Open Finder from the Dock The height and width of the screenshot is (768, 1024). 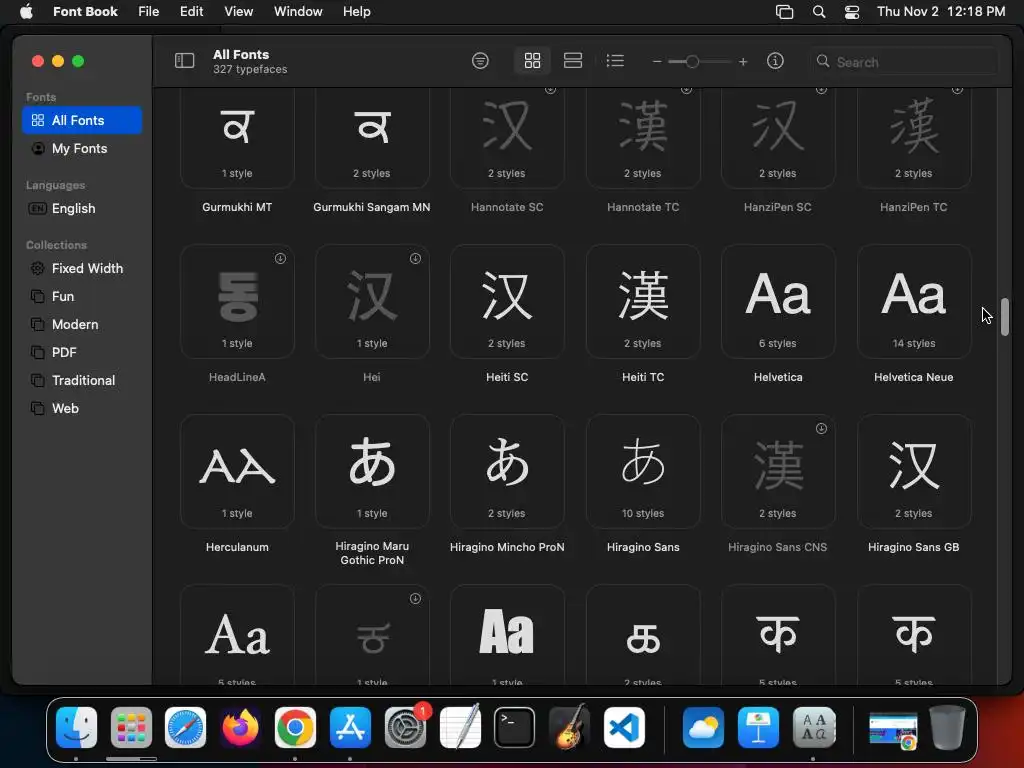click(76, 727)
